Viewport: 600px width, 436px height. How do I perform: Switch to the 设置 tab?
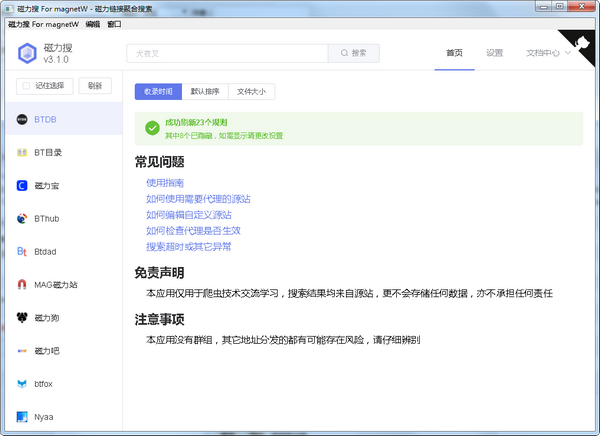494,53
